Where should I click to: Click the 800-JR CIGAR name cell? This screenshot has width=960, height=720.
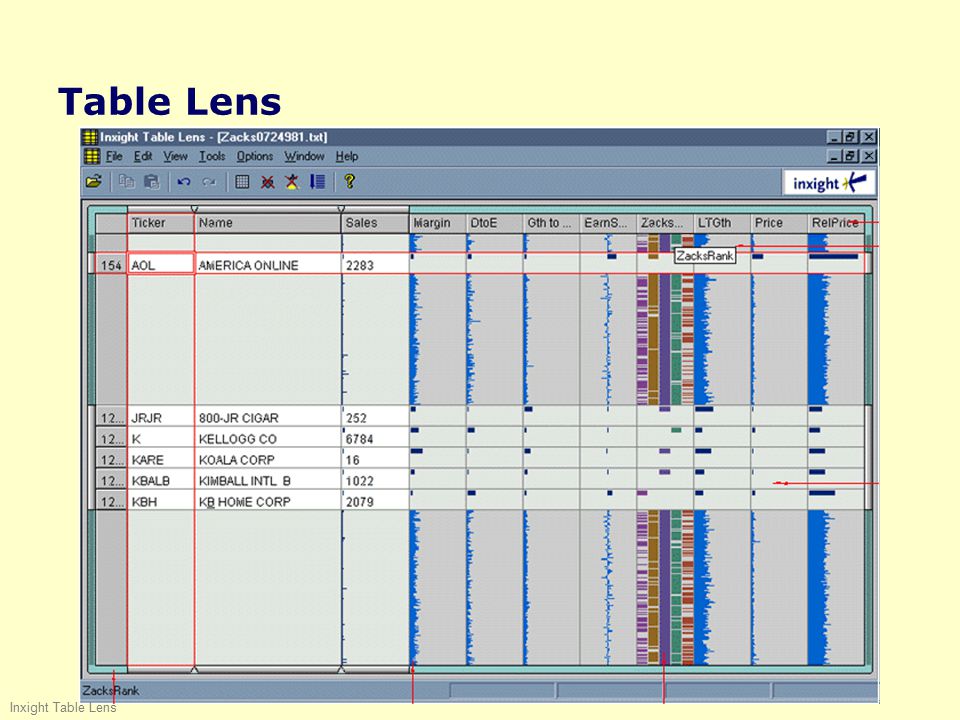click(x=268, y=418)
